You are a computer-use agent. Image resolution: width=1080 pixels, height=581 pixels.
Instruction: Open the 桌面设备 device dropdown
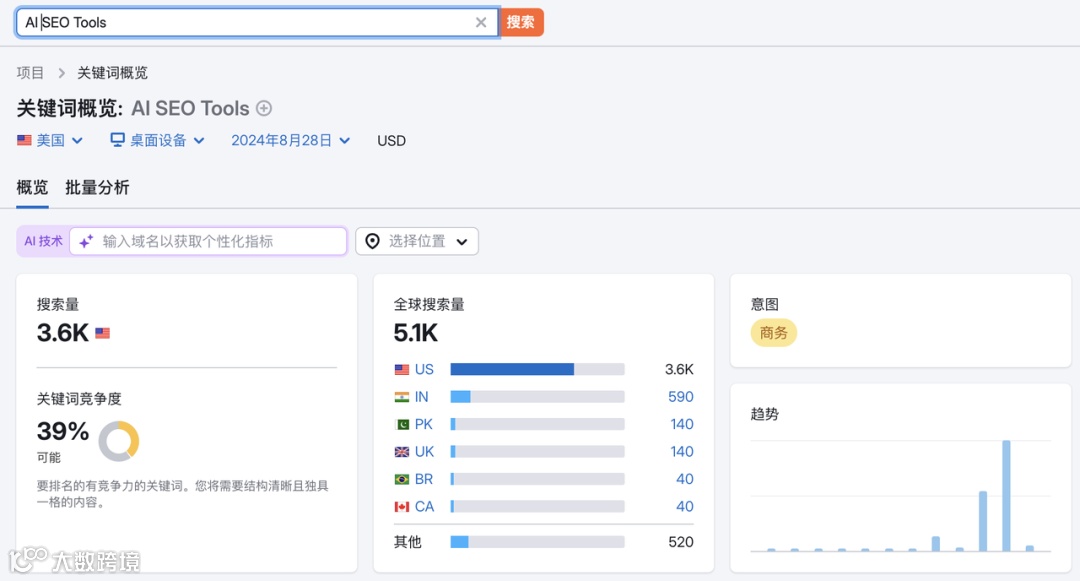(x=158, y=140)
